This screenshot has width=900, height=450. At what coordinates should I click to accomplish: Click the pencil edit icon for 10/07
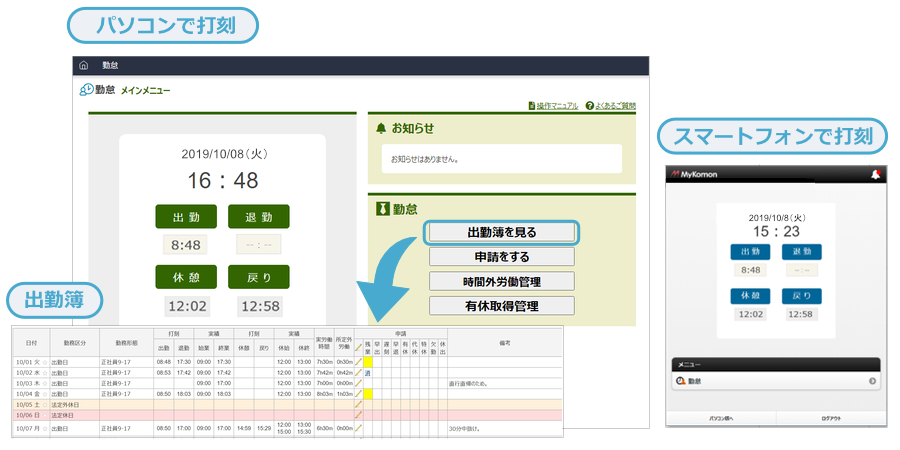[359, 428]
